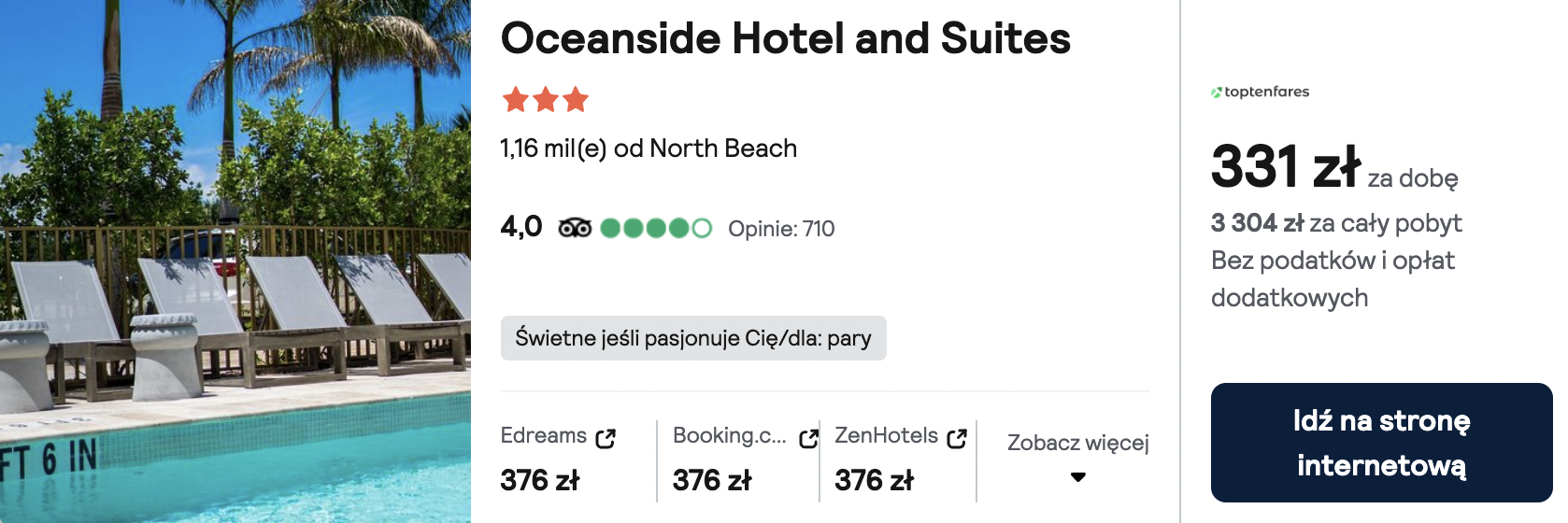Viewport: 1568px width, 523px height.
Task: Click the Edreams external link icon
Action: pyautogui.click(x=606, y=438)
